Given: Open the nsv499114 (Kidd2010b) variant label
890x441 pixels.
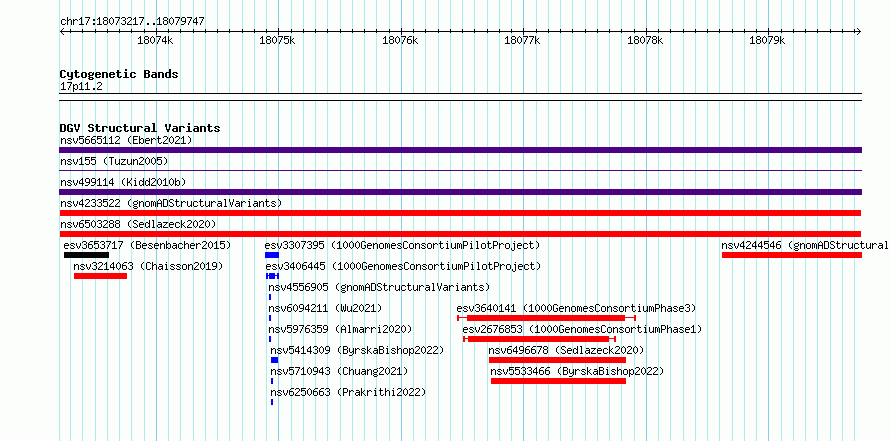Looking at the screenshot, I should click(123, 182).
